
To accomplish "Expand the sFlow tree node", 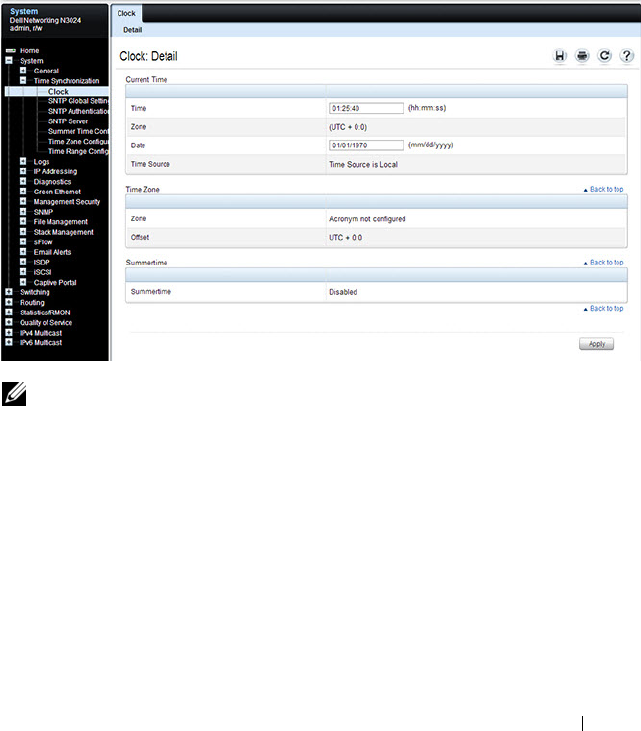I will coord(23,242).
